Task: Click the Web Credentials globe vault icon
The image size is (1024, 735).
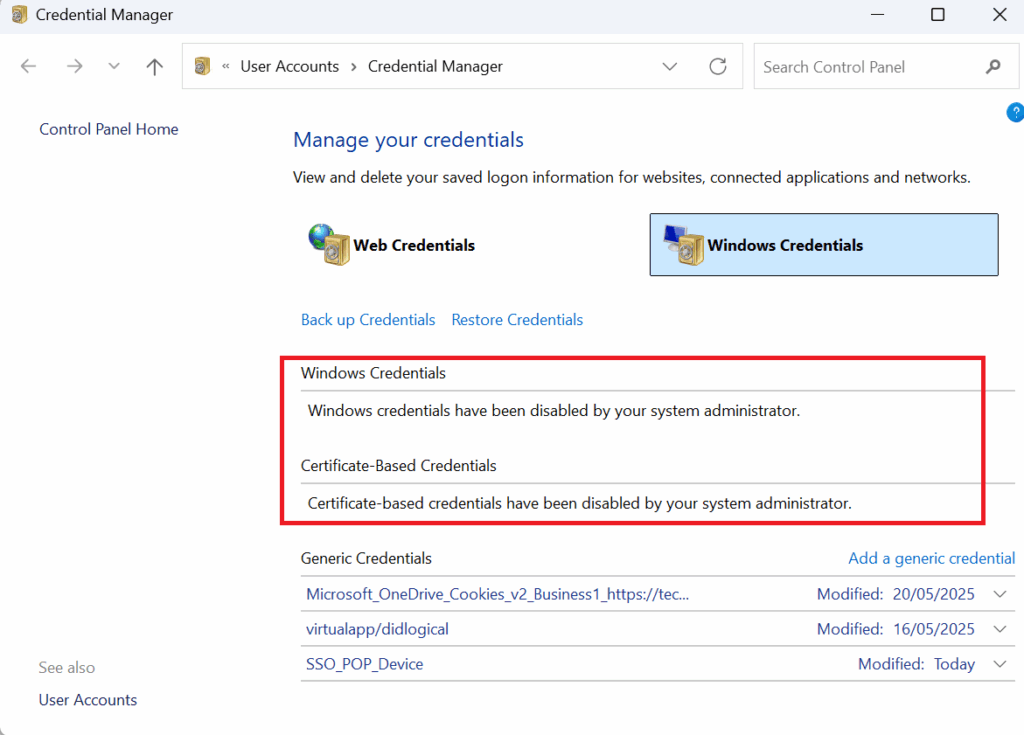Action: [x=328, y=245]
